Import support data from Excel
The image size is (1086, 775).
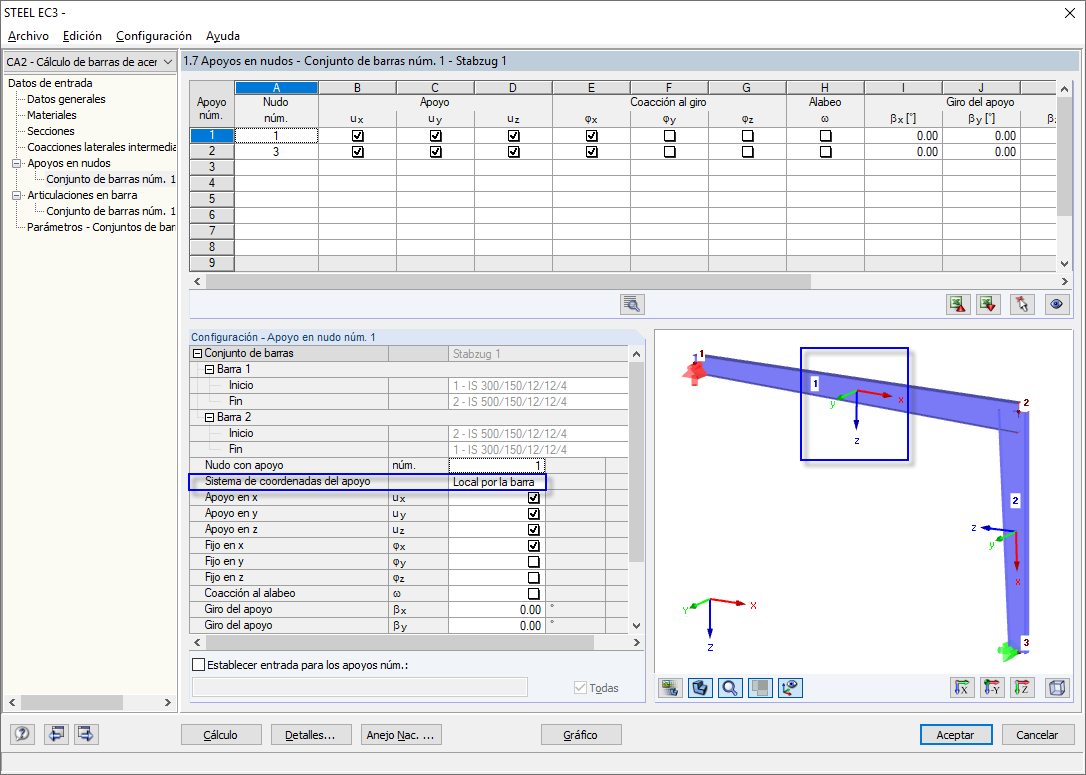988,304
